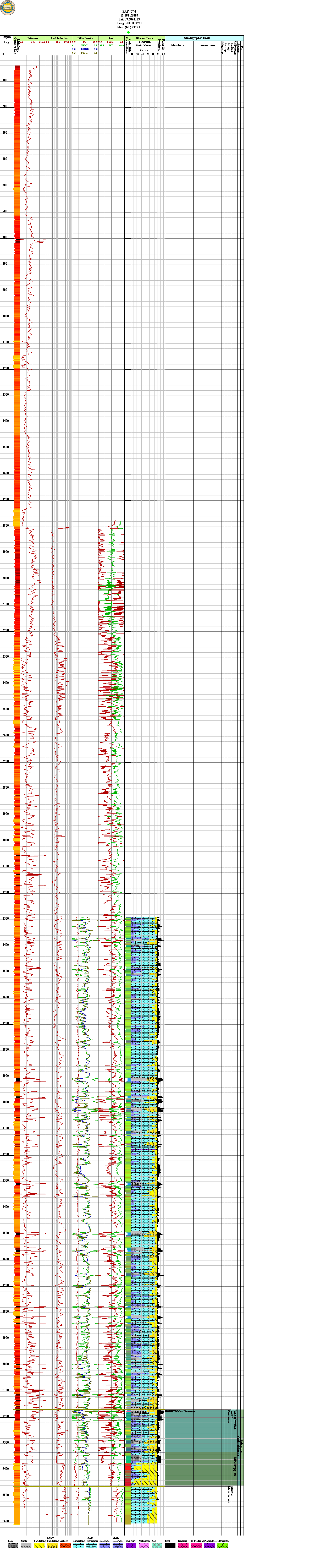Click the Formations column heading

(x=207, y=46)
